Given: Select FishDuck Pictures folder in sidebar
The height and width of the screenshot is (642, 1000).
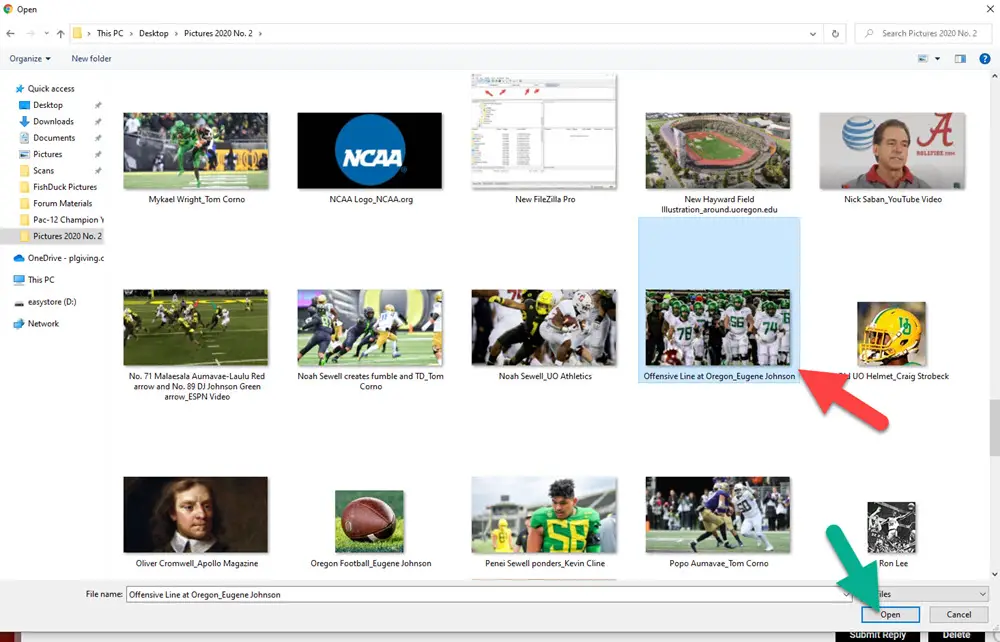Looking at the screenshot, I should (x=65, y=187).
